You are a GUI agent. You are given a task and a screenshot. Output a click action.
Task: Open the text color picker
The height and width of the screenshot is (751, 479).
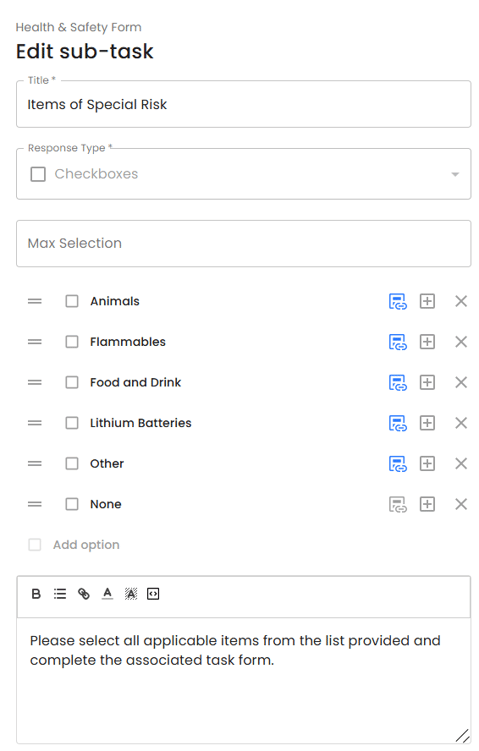tap(107, 594)
